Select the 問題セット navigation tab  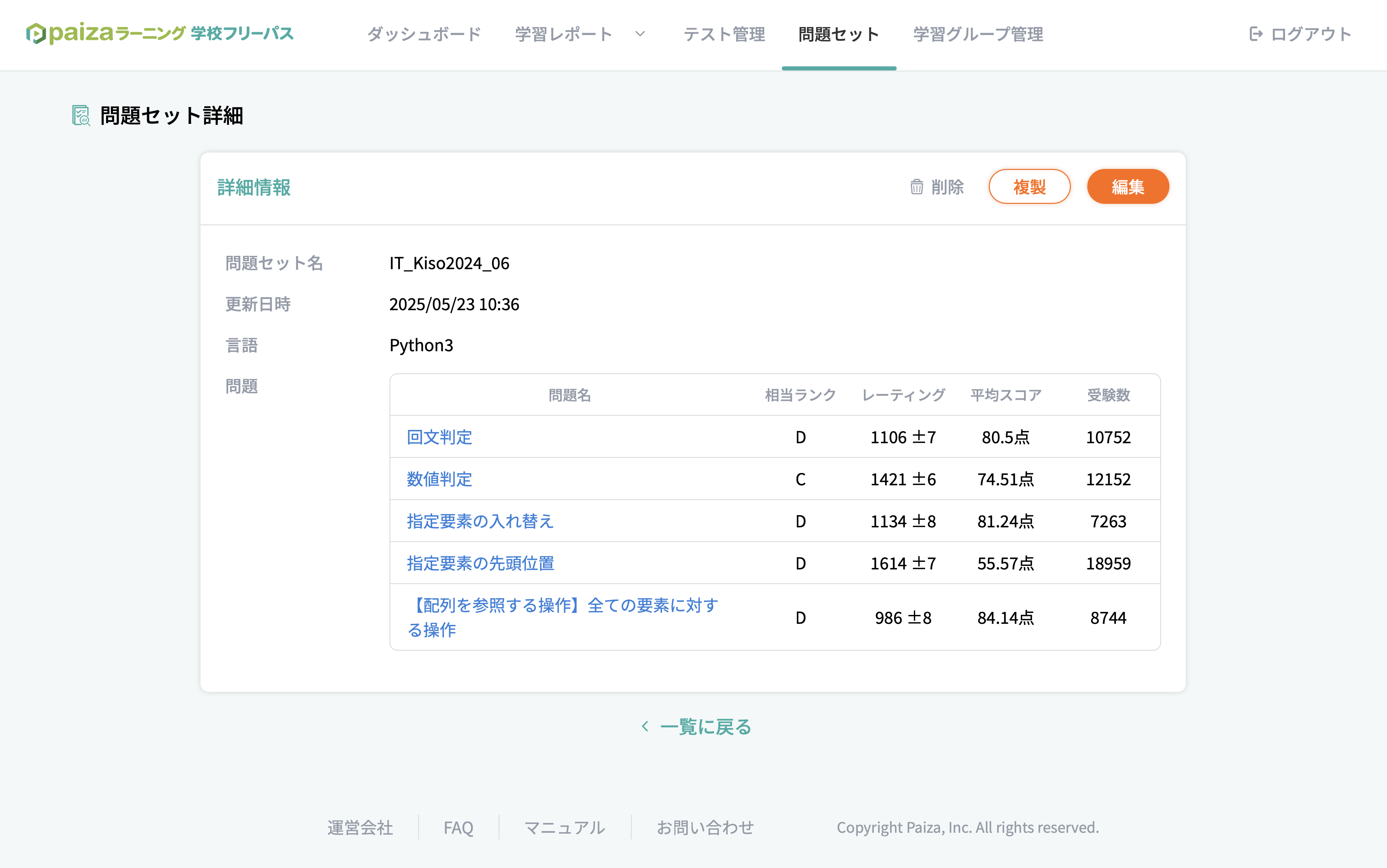839,34
